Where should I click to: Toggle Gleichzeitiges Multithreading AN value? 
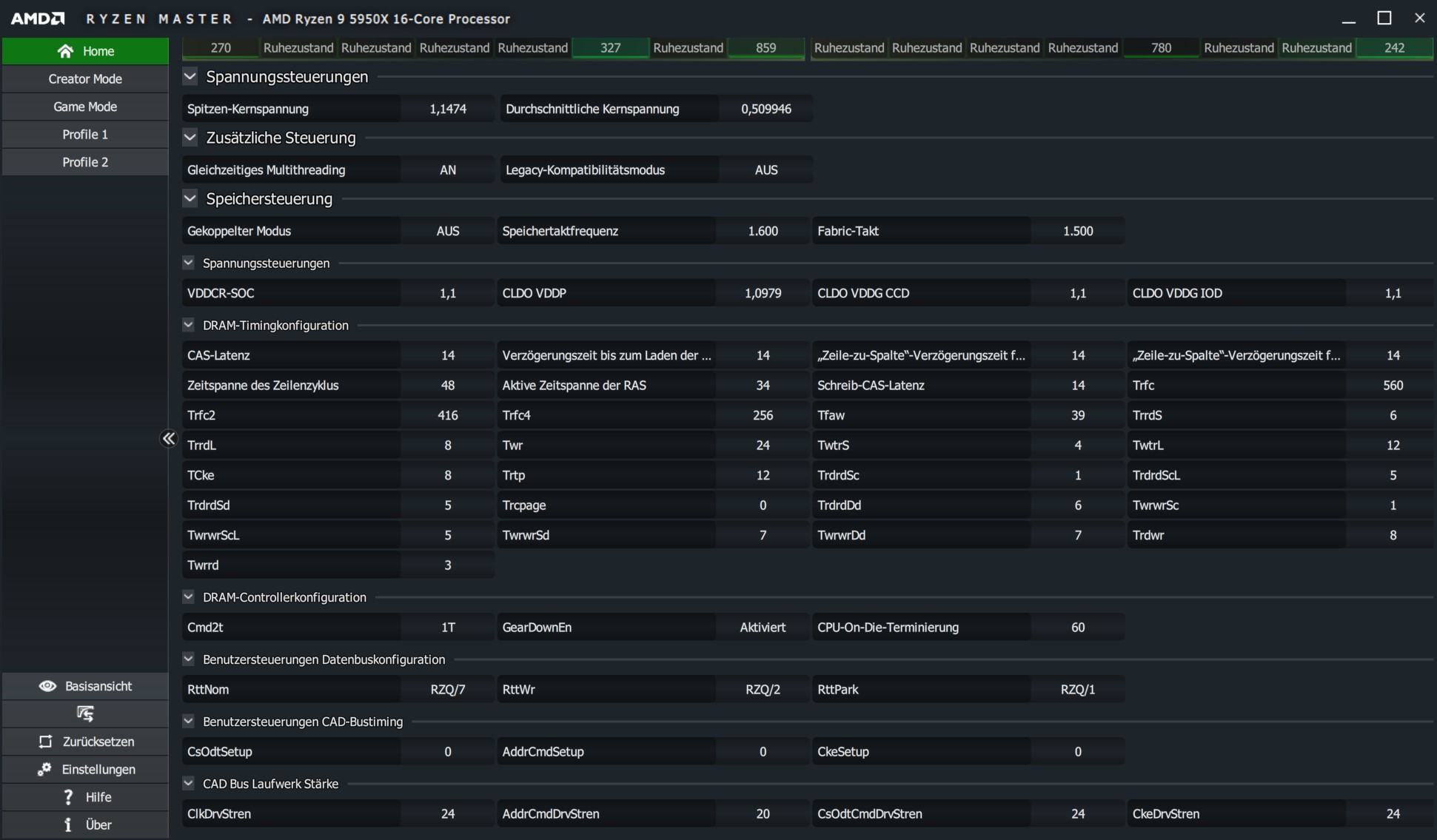448,170
